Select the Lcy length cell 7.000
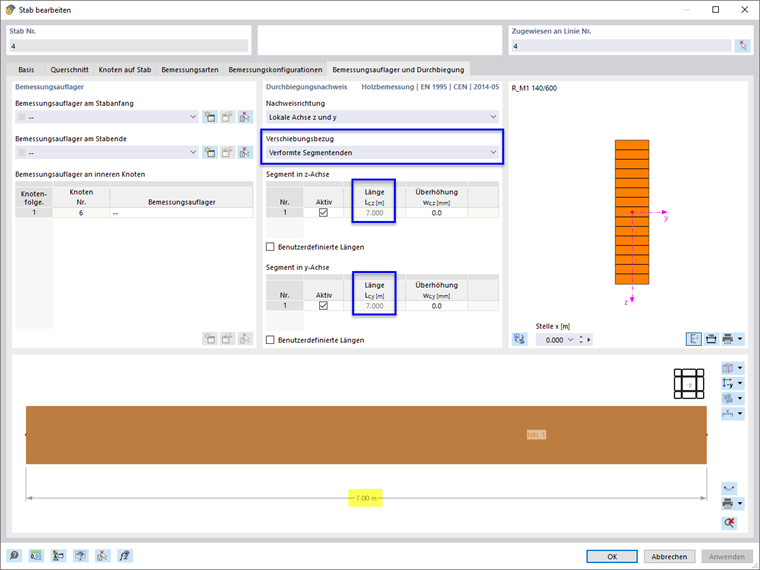Viewport: 760px width, 570px height. click(374, 305)
